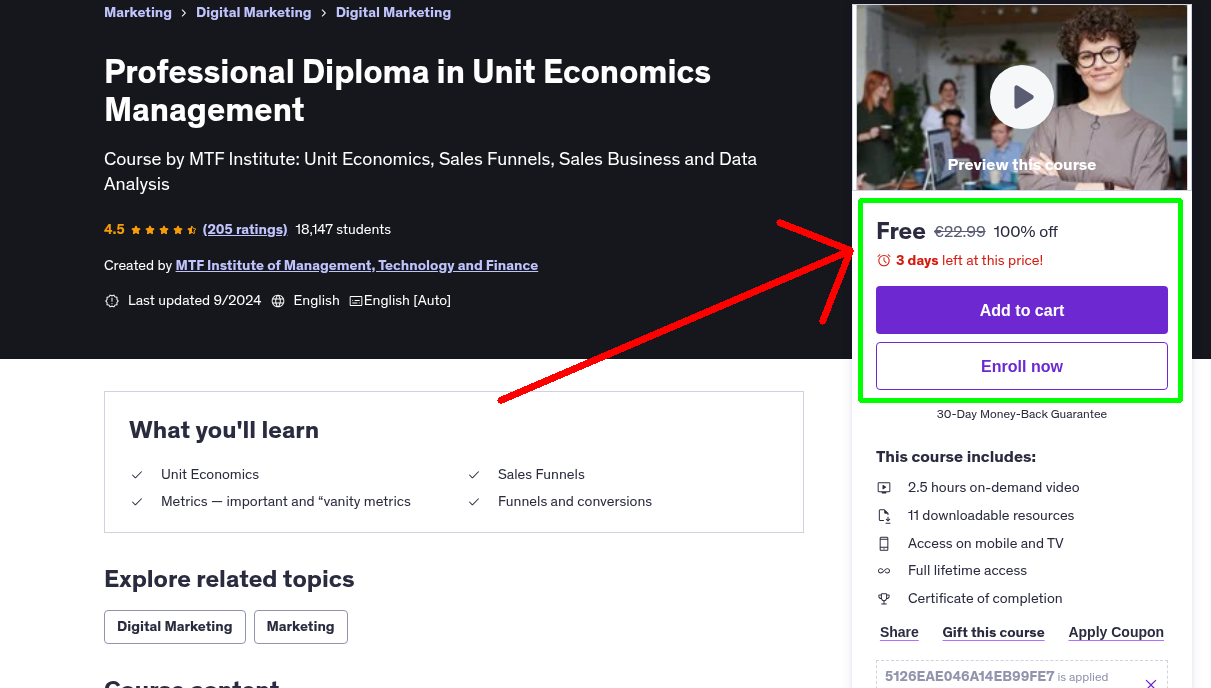Click the globe language icon
1211x688 pixels.
point(278,301)
